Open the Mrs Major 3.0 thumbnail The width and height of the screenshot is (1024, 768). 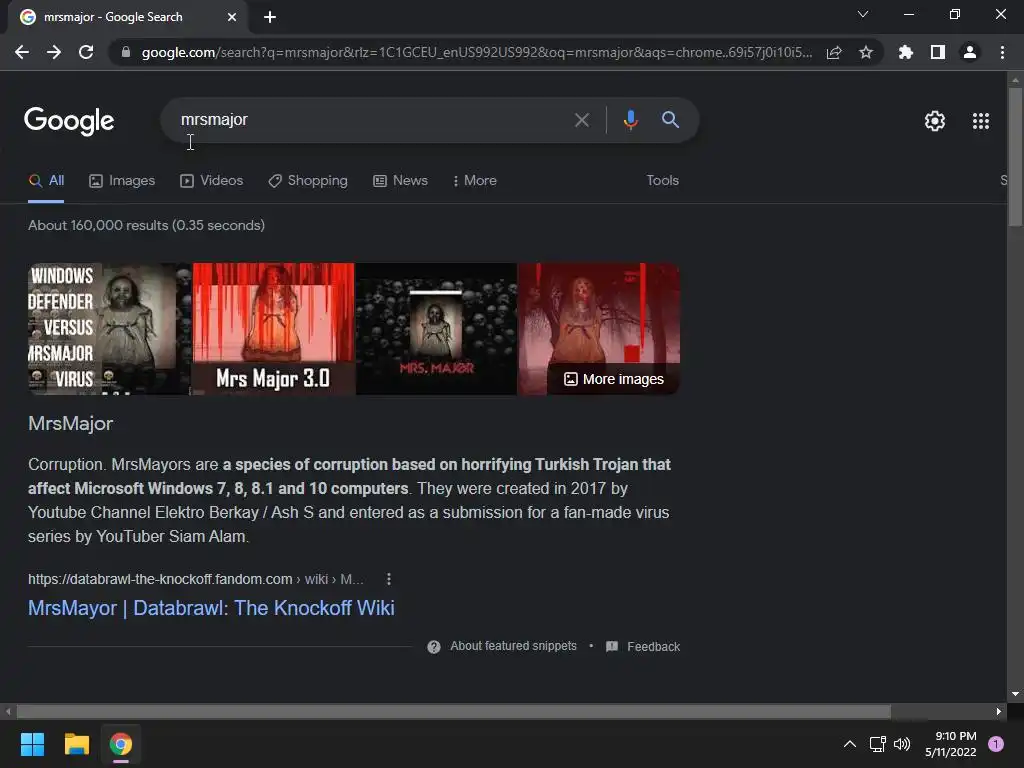point(274,329)
